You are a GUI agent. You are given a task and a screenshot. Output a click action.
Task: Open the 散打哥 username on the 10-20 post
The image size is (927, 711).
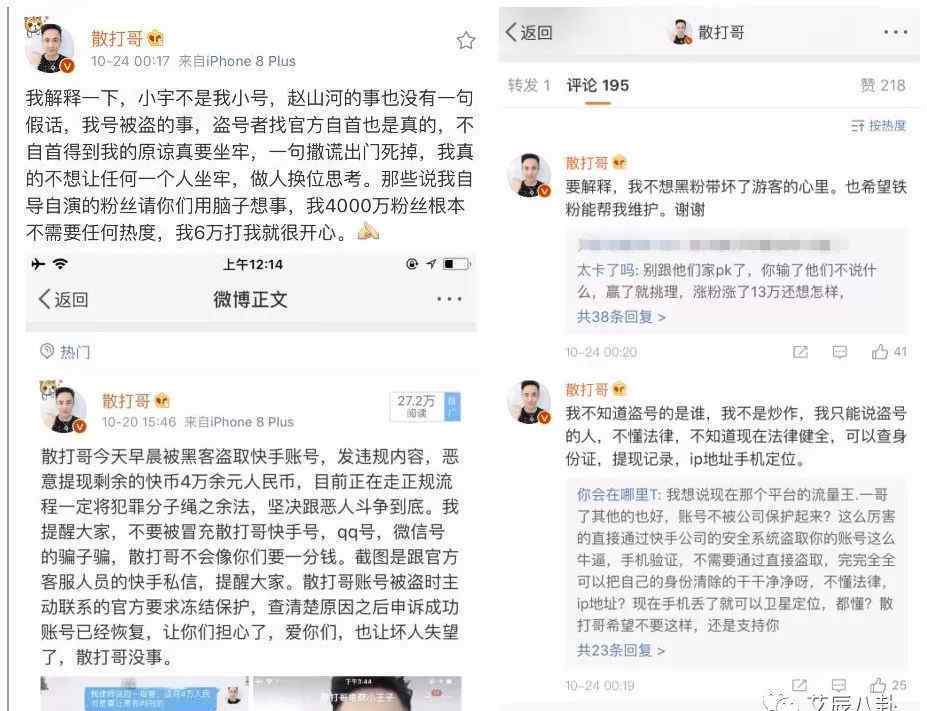point(127,401)
